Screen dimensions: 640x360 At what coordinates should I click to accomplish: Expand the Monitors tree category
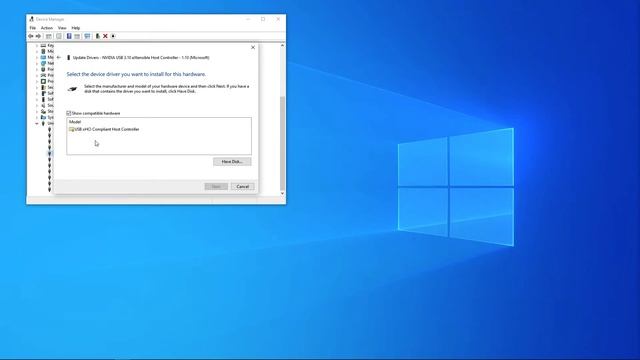(37, 57)
